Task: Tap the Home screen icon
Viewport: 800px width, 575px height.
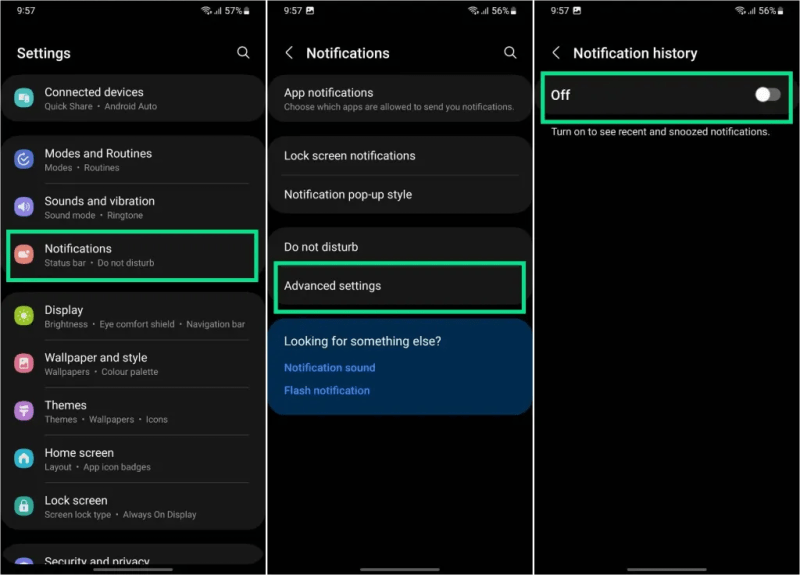Action: (24, 459)
